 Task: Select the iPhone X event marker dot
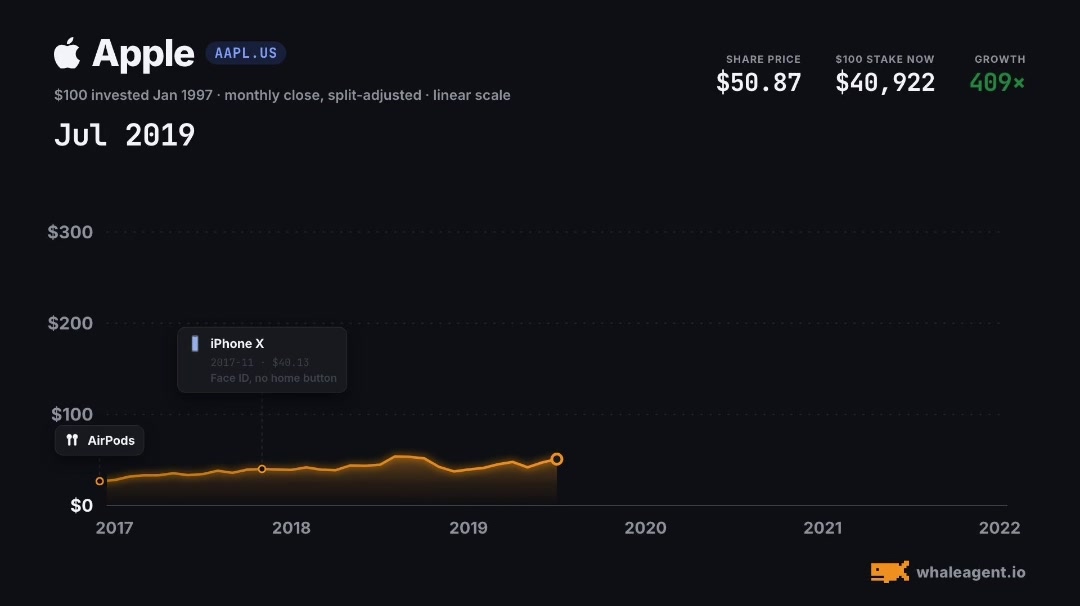click(x=262, y=469)
